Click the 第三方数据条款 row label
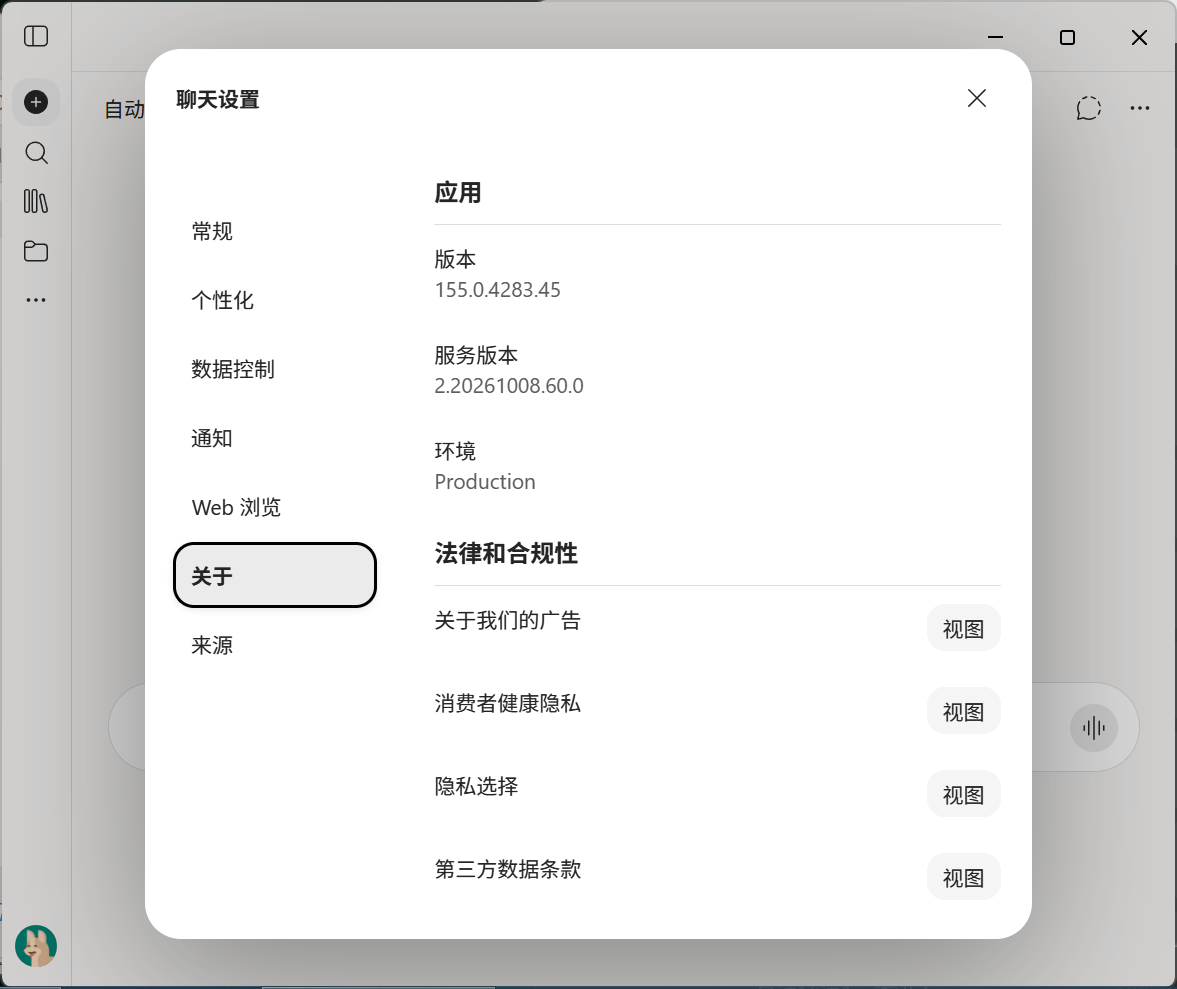This screenshot has height=989, width=1177. click(507, 870)
